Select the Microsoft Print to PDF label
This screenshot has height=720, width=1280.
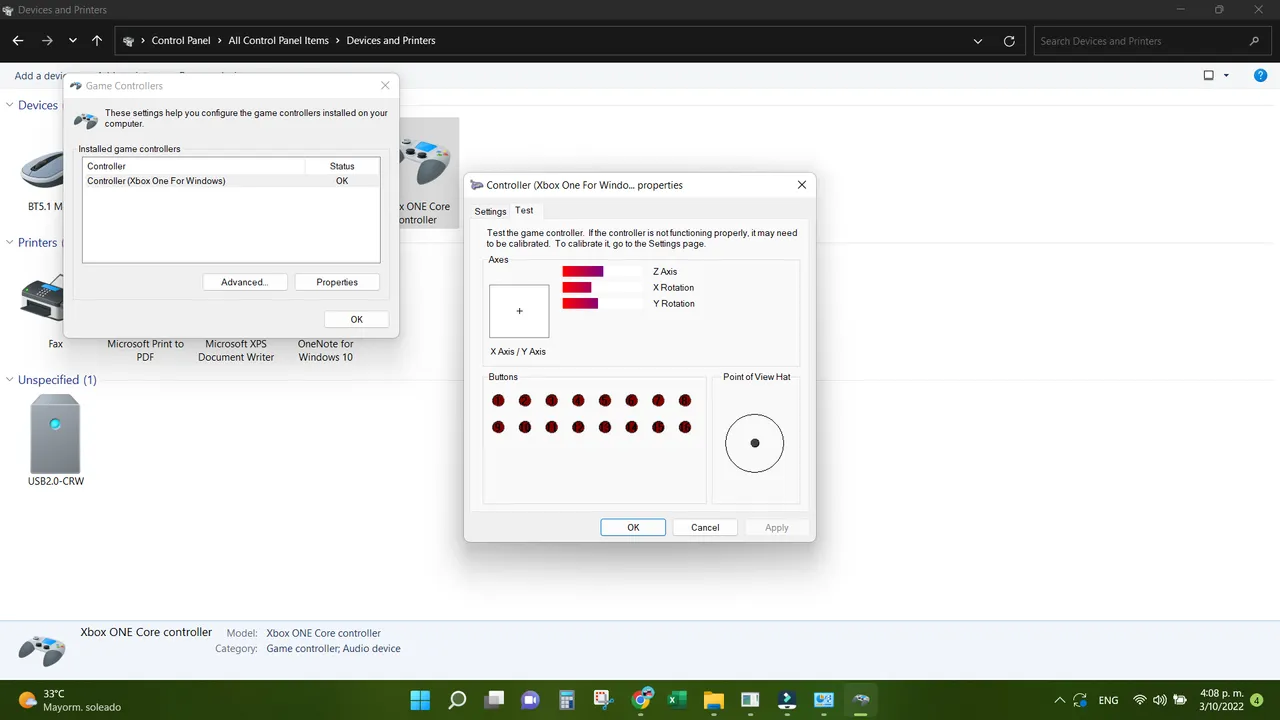pos(146,350)
